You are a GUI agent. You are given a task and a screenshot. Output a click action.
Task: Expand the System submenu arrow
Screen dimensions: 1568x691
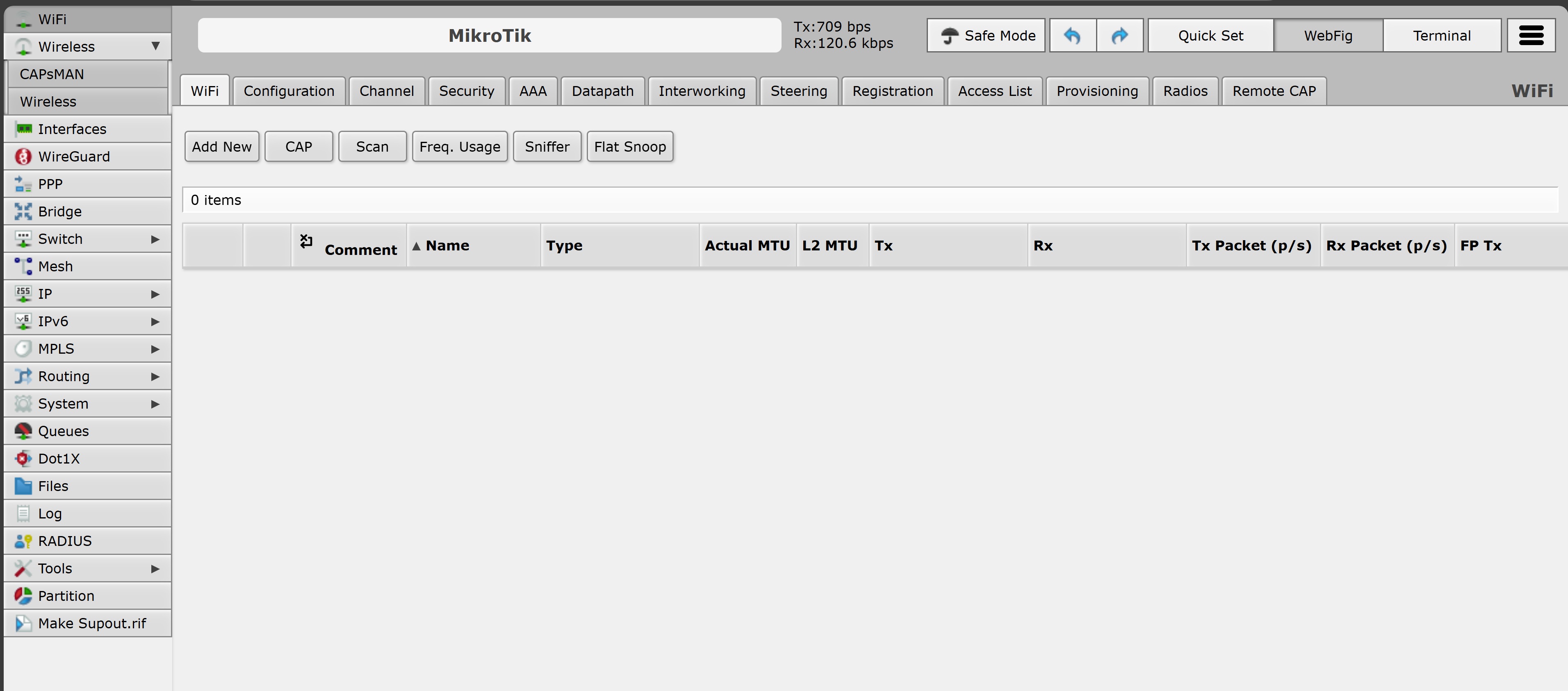tap(155, 404)
